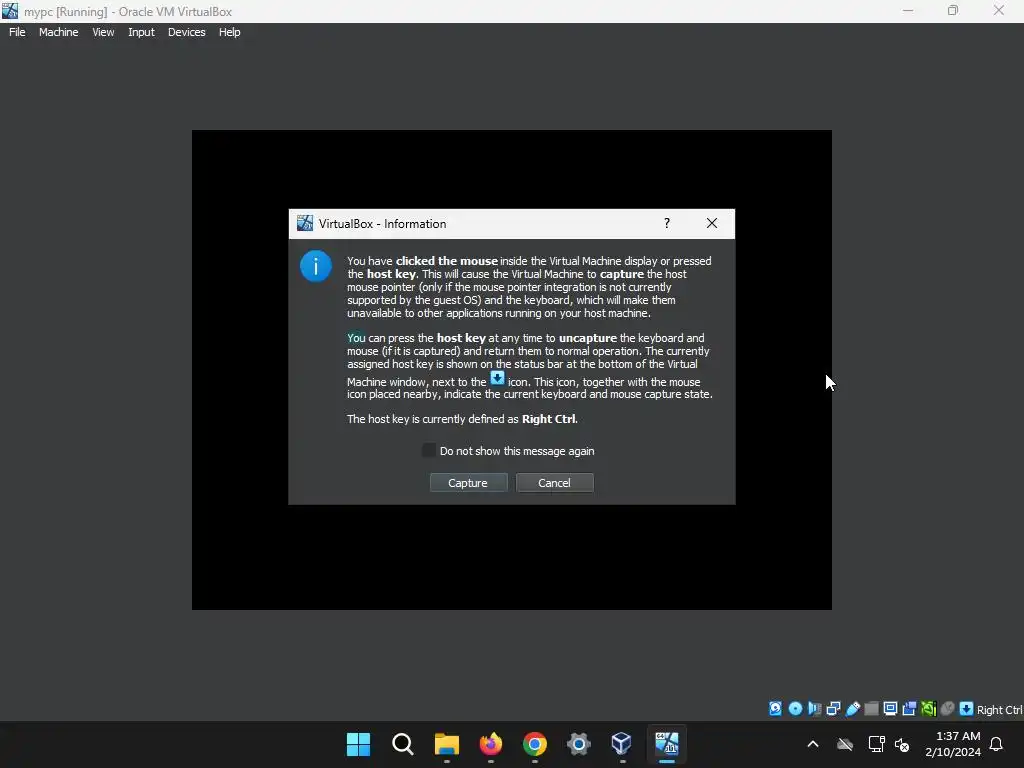Click the Capture button
Viewport: 1024px width, 768px height.
click(468, 483)
